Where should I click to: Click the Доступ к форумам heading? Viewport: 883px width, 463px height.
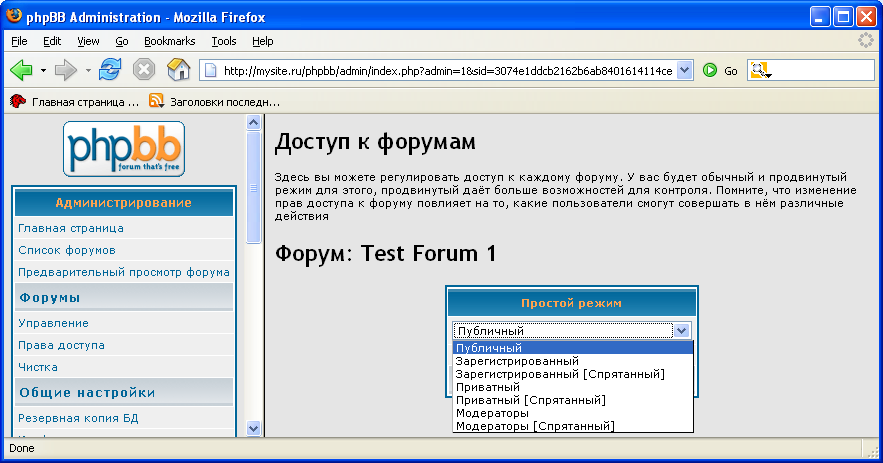pos(375,142)
